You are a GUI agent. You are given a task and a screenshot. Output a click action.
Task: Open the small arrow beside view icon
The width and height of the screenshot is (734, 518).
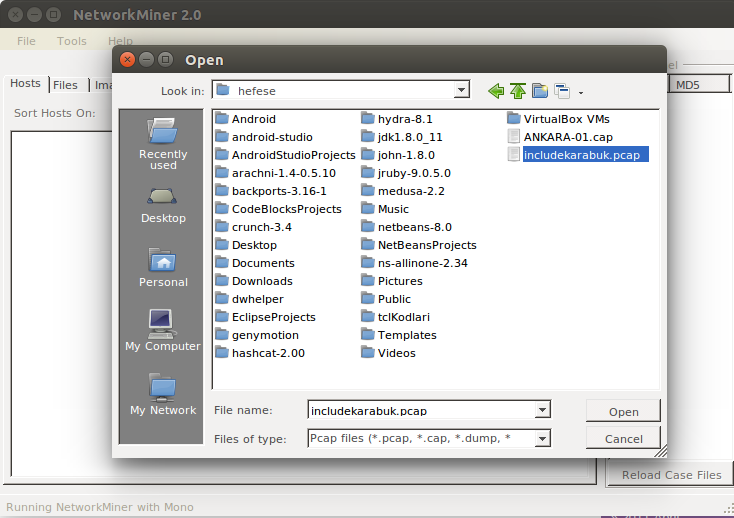click(x=581, y=93)
